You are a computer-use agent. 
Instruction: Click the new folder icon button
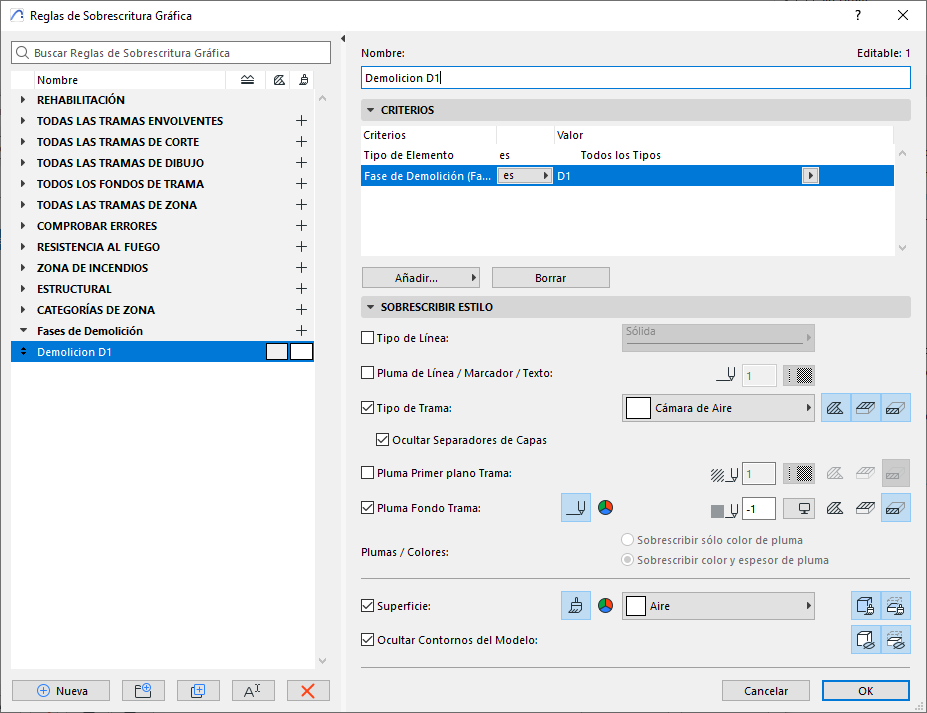(x=142, y=690)
